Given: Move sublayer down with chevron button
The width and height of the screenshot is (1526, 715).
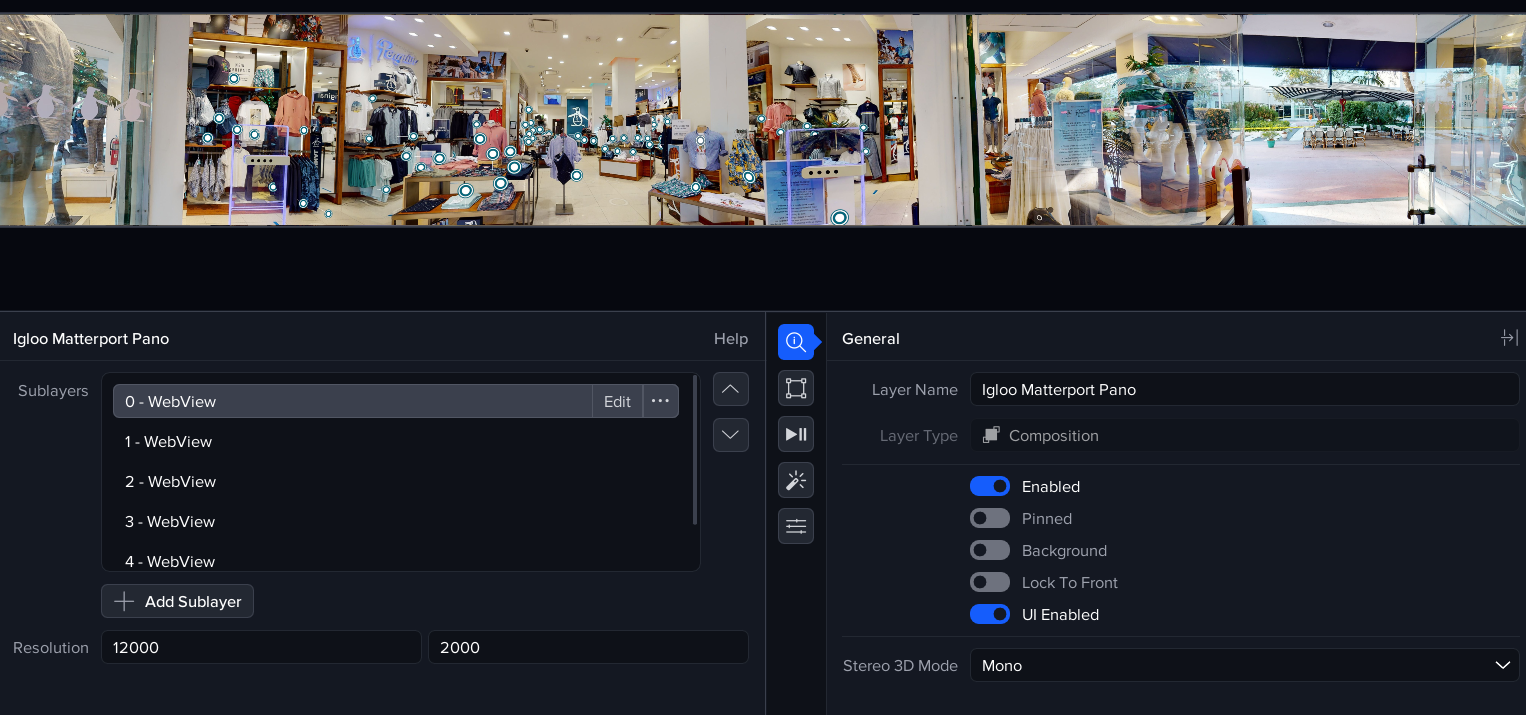Looking at the screenshot, I should click(x=730, y=435).
